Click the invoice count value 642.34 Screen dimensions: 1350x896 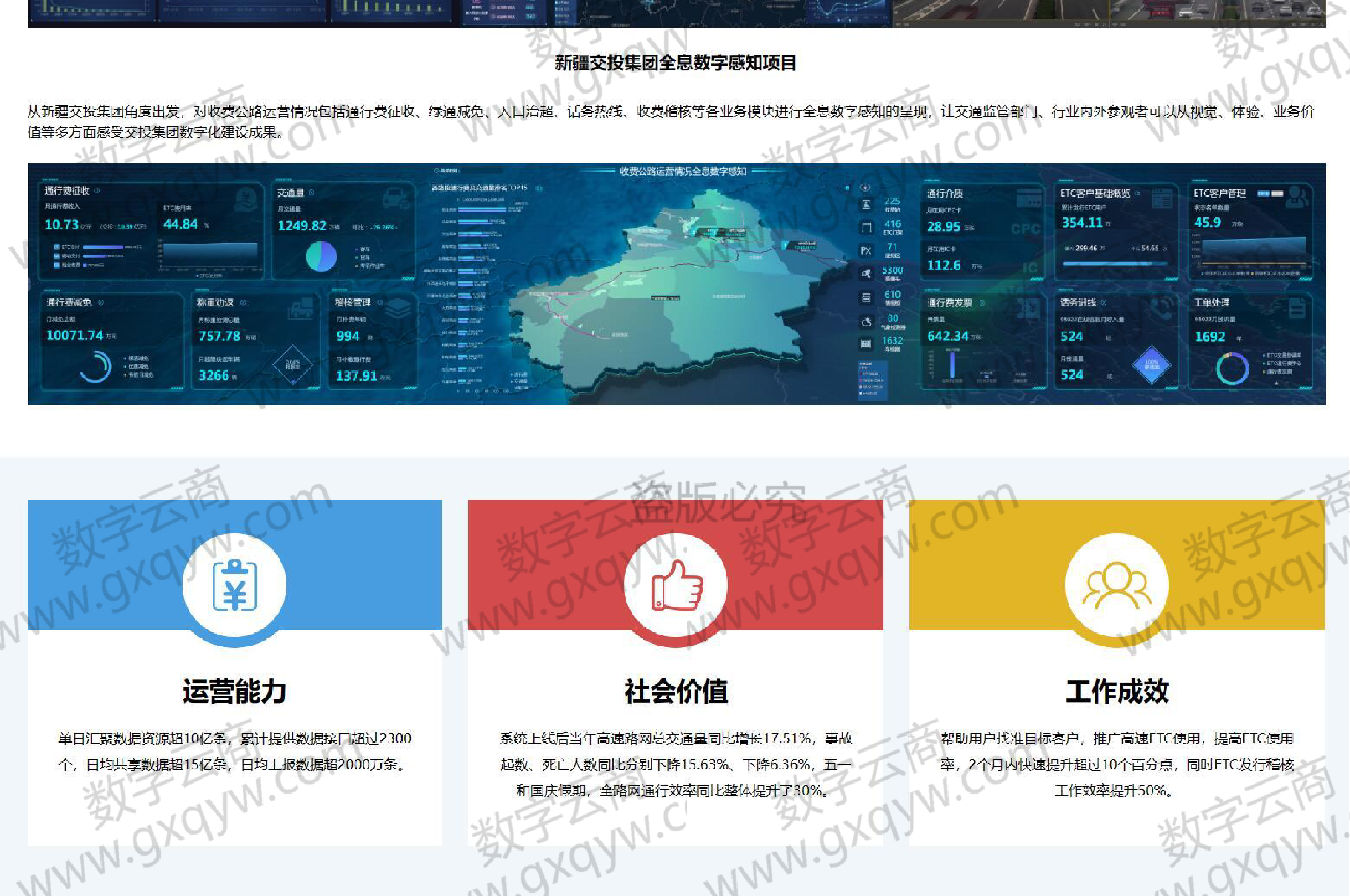click(948, 336)
